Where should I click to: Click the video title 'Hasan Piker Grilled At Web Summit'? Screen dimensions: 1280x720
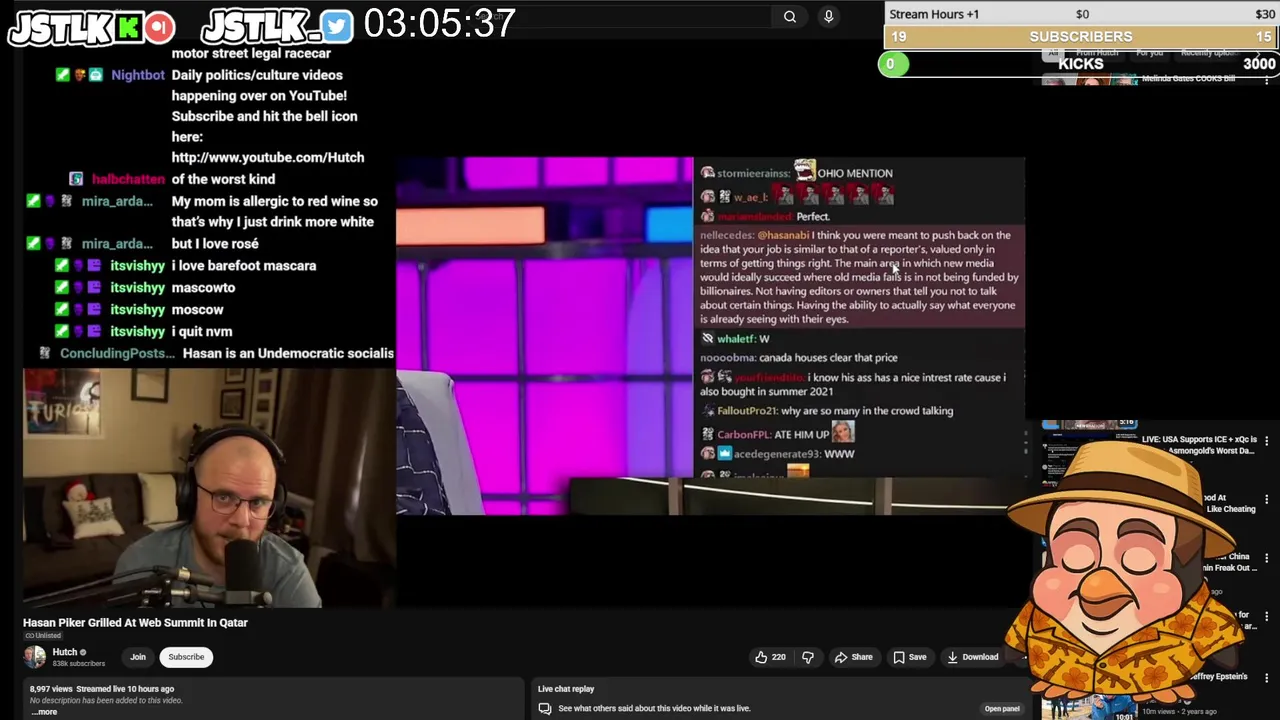click(135, 622)
